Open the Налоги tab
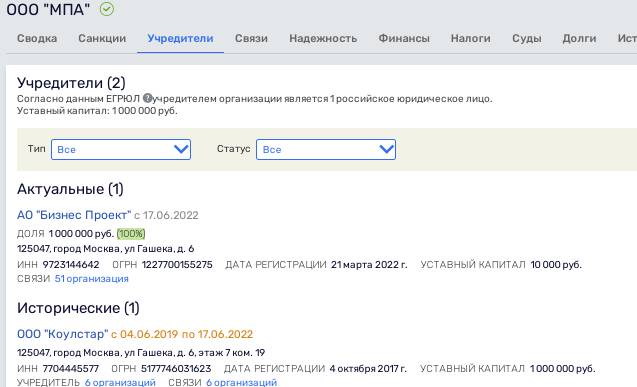 (470, 38)
